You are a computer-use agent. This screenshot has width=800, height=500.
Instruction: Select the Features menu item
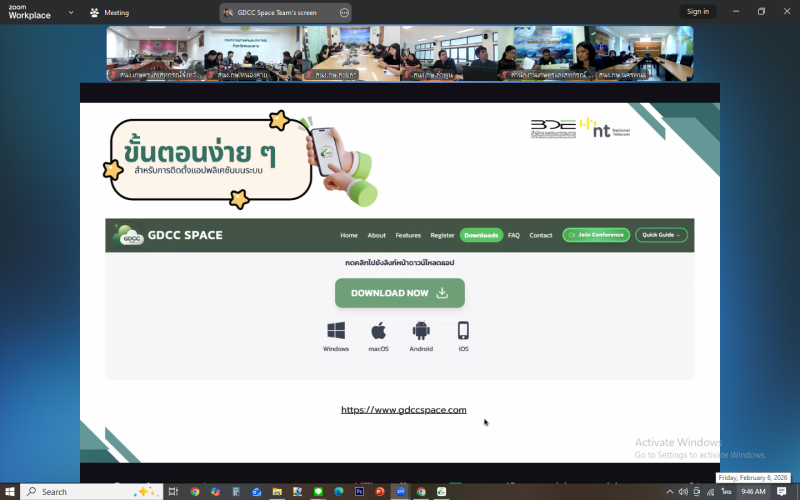[x=408, y=235]
